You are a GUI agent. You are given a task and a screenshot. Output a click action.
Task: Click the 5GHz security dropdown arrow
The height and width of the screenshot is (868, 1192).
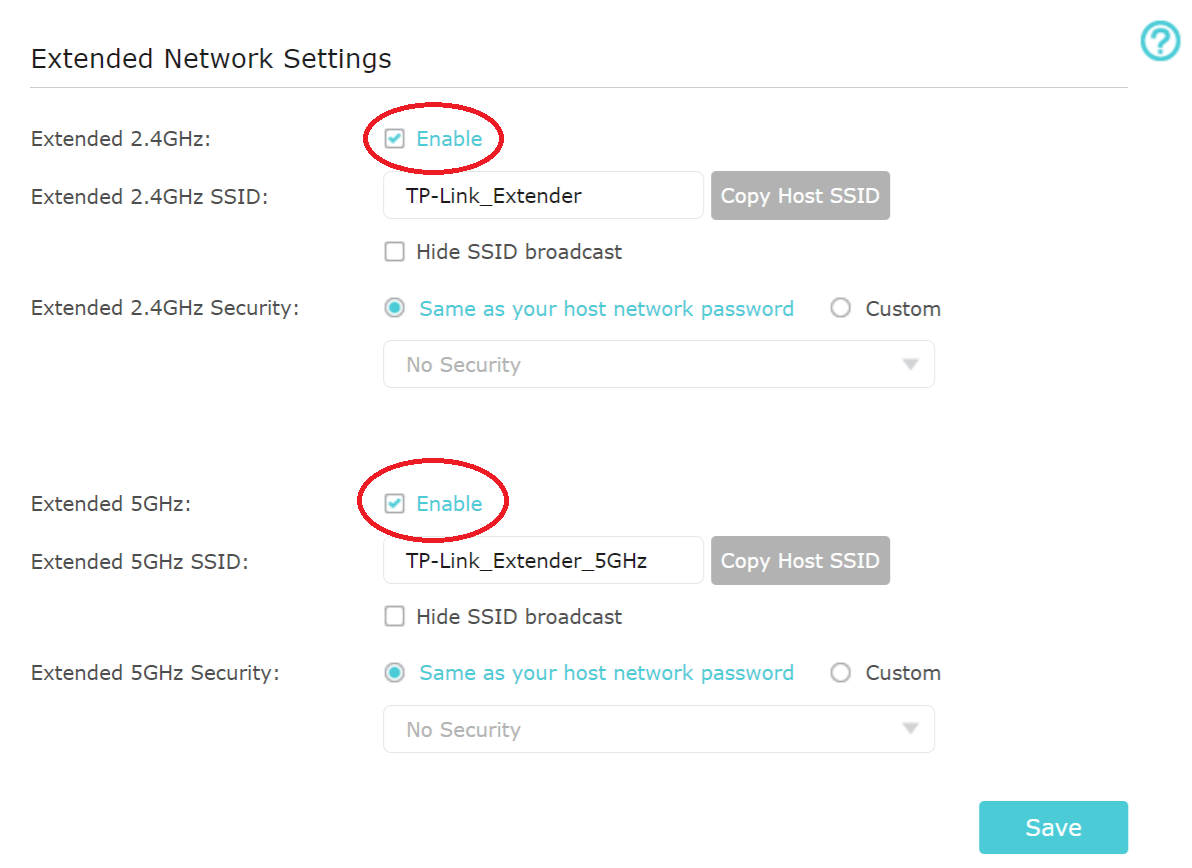[x=910, y=730]
